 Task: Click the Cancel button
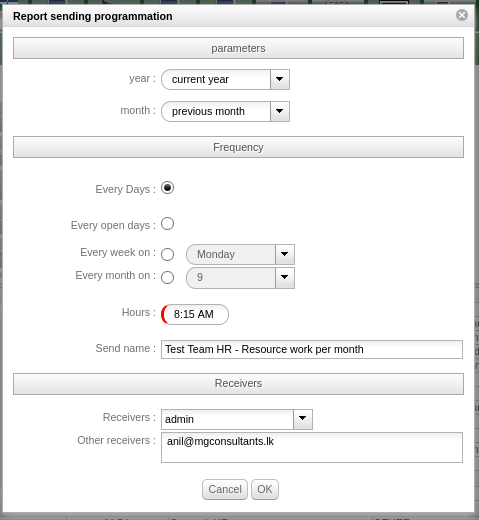(225, 489)
